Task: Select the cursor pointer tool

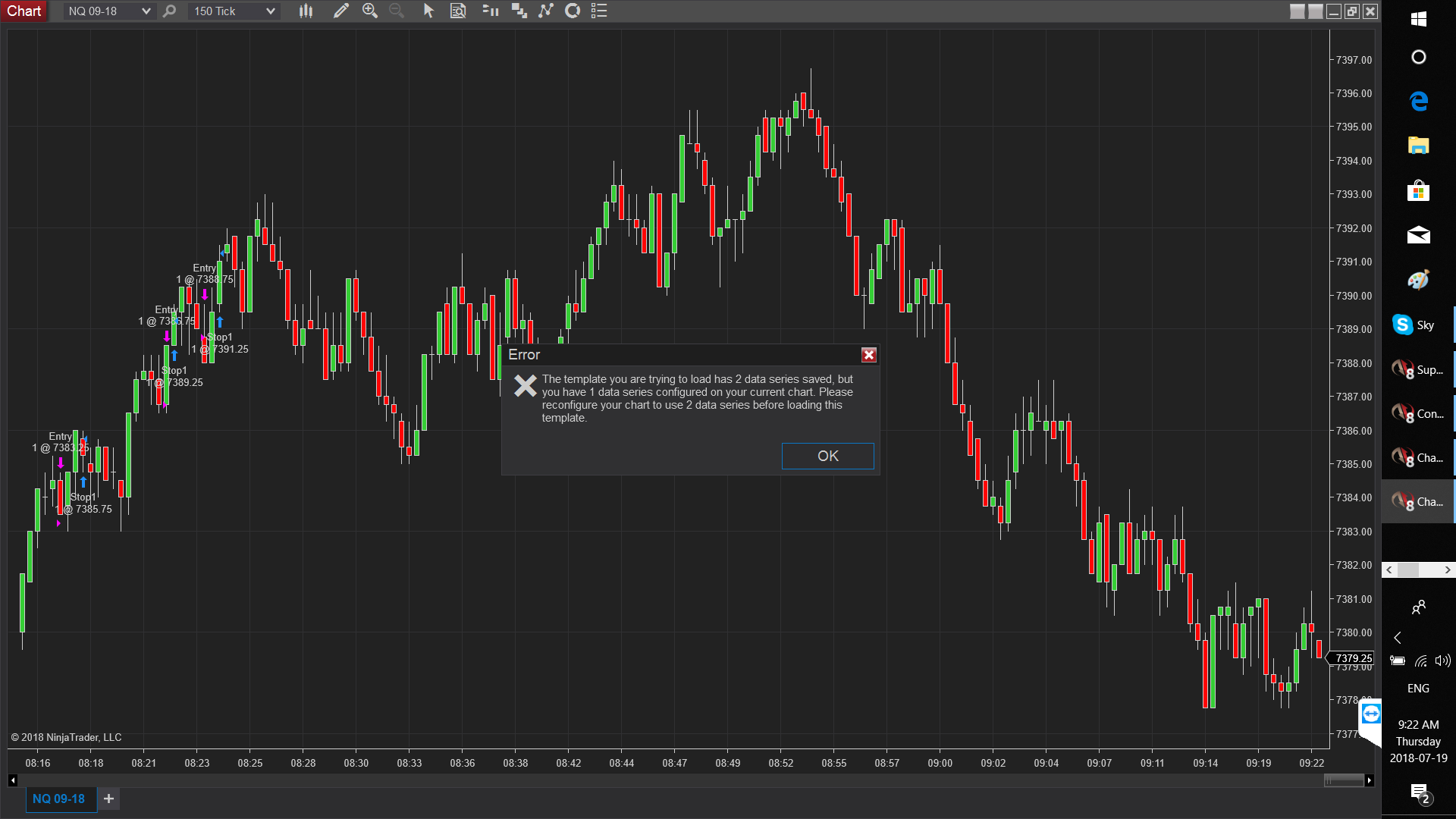Action: pyautogui.click(x=428, y=11)
